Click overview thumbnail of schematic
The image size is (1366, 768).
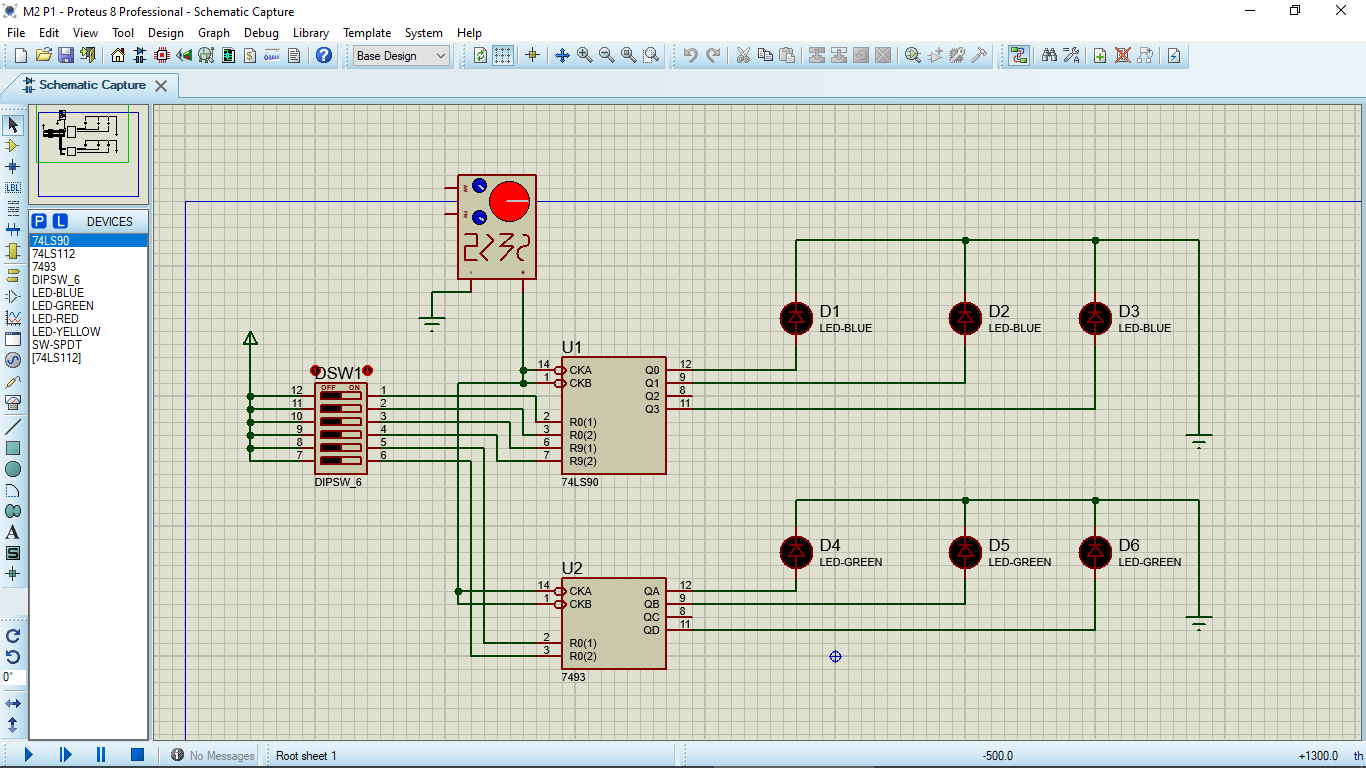point(88,153)
